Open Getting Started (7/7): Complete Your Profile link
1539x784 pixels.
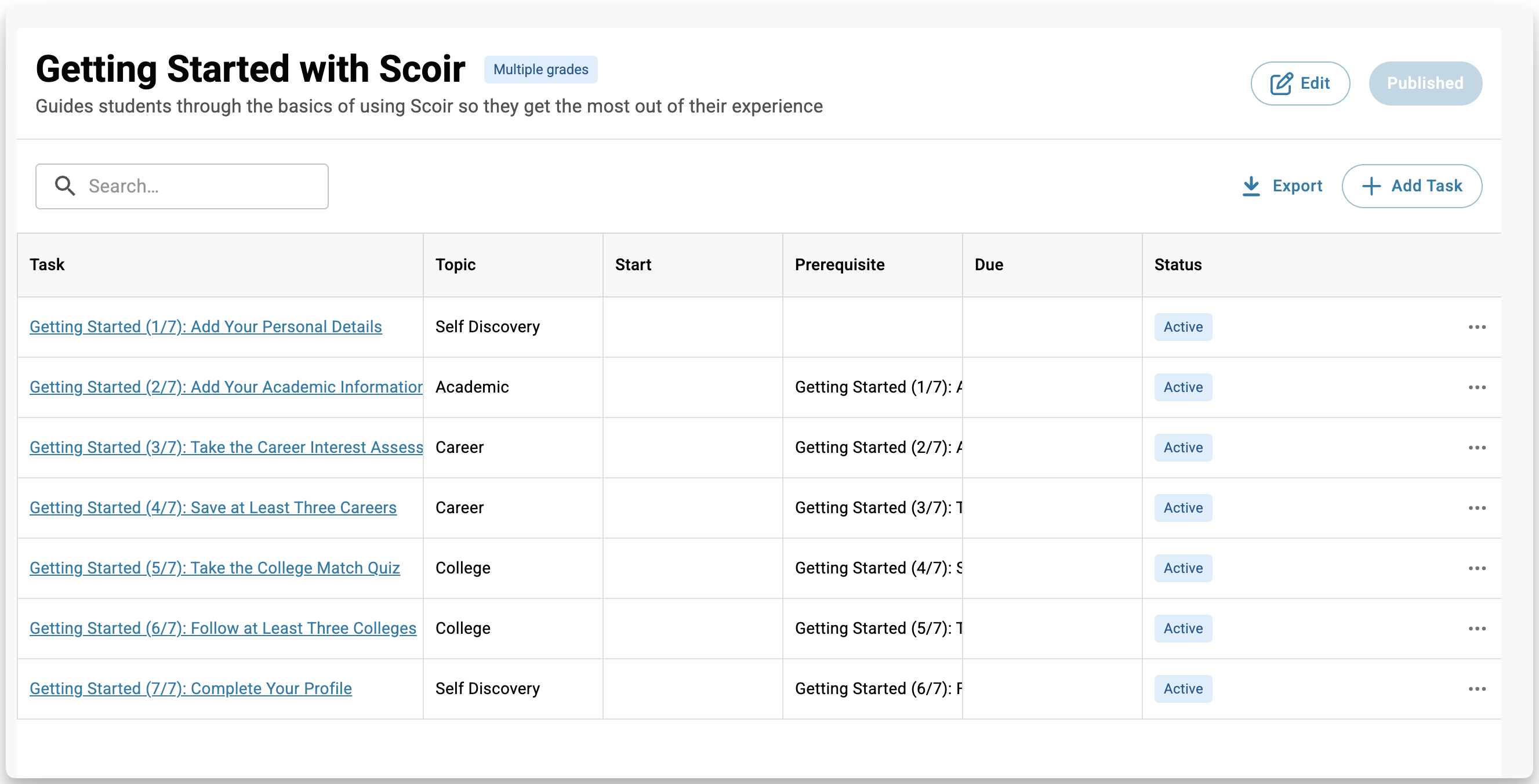coord(191,689)
